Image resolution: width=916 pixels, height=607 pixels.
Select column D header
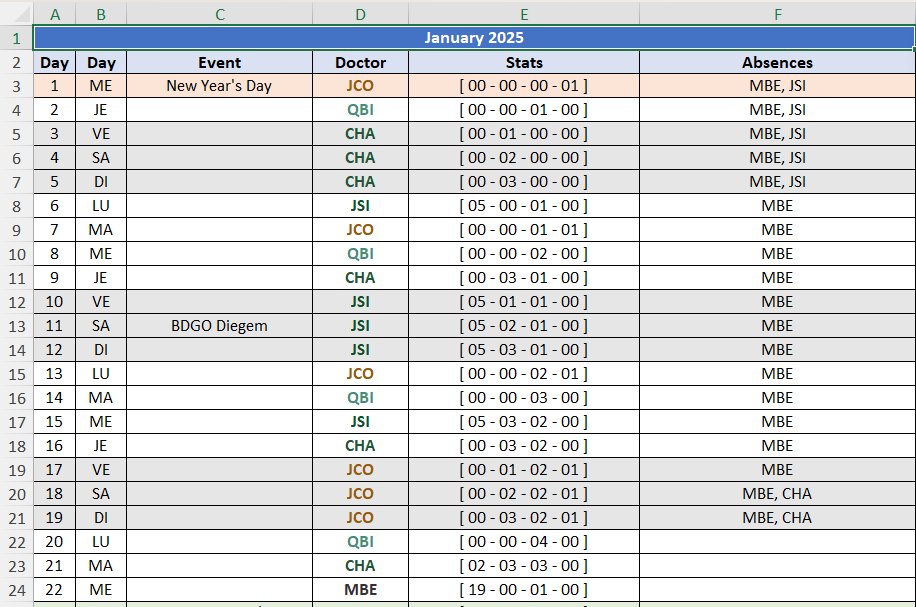point(360,14)
